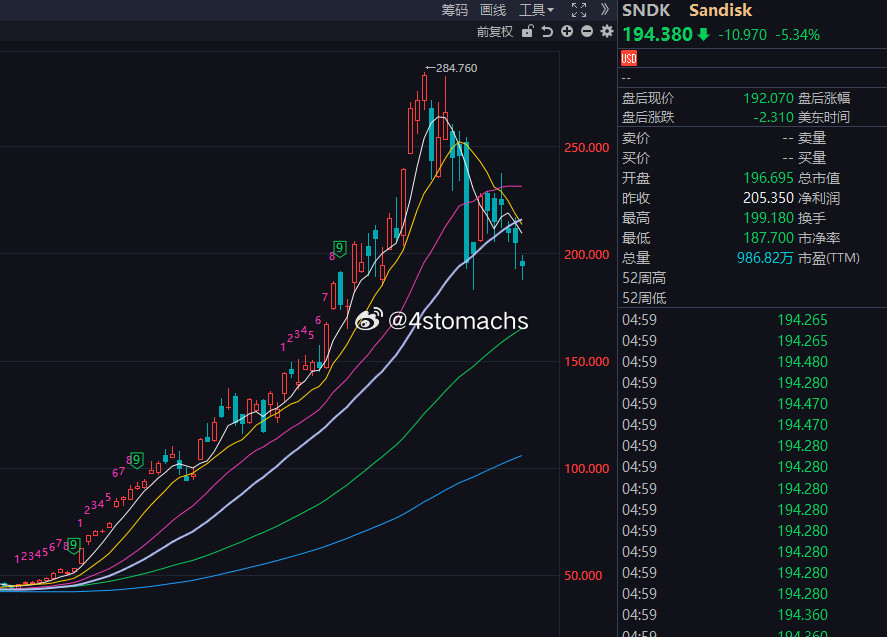Click the Sandisk company name
The height and width of the screenshot is (637, 887).
pos(720,10)
